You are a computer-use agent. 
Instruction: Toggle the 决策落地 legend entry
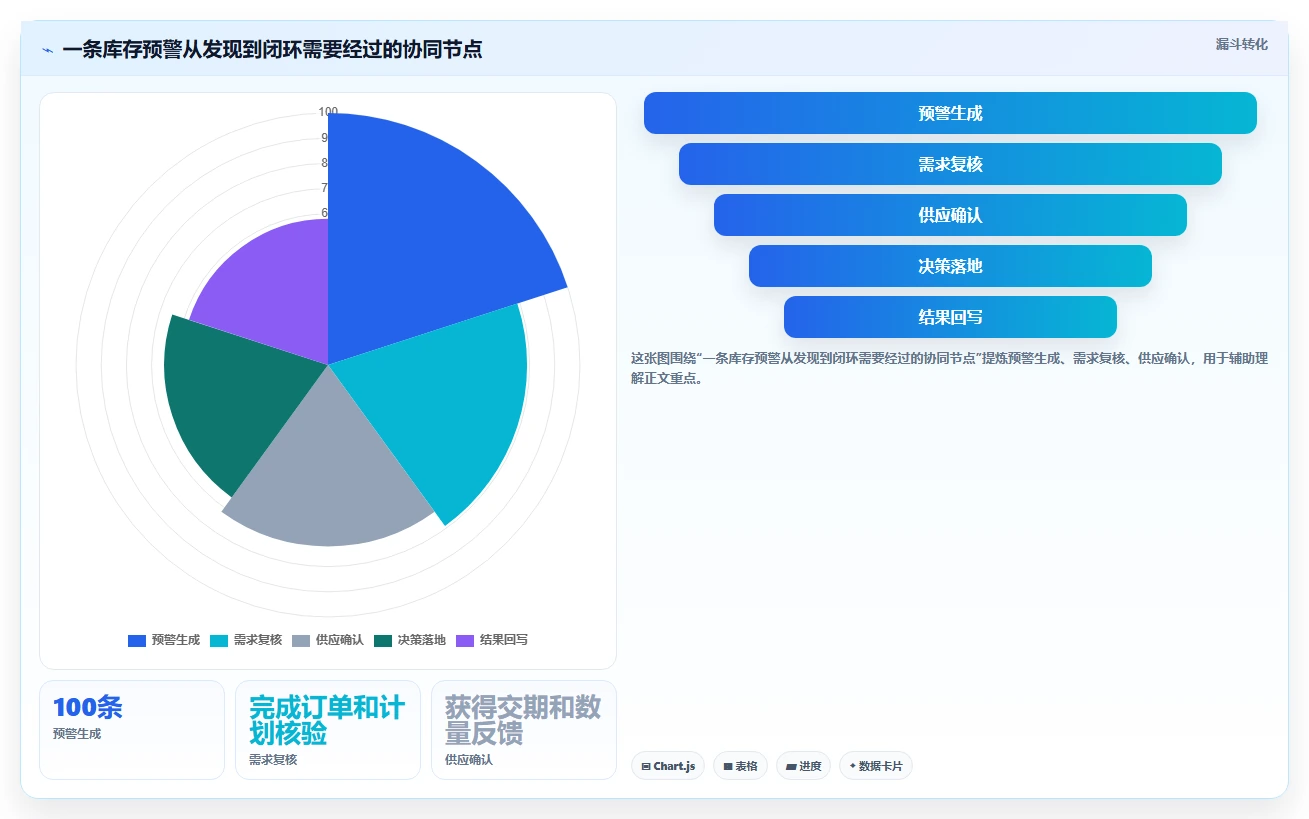pos(410,640)
